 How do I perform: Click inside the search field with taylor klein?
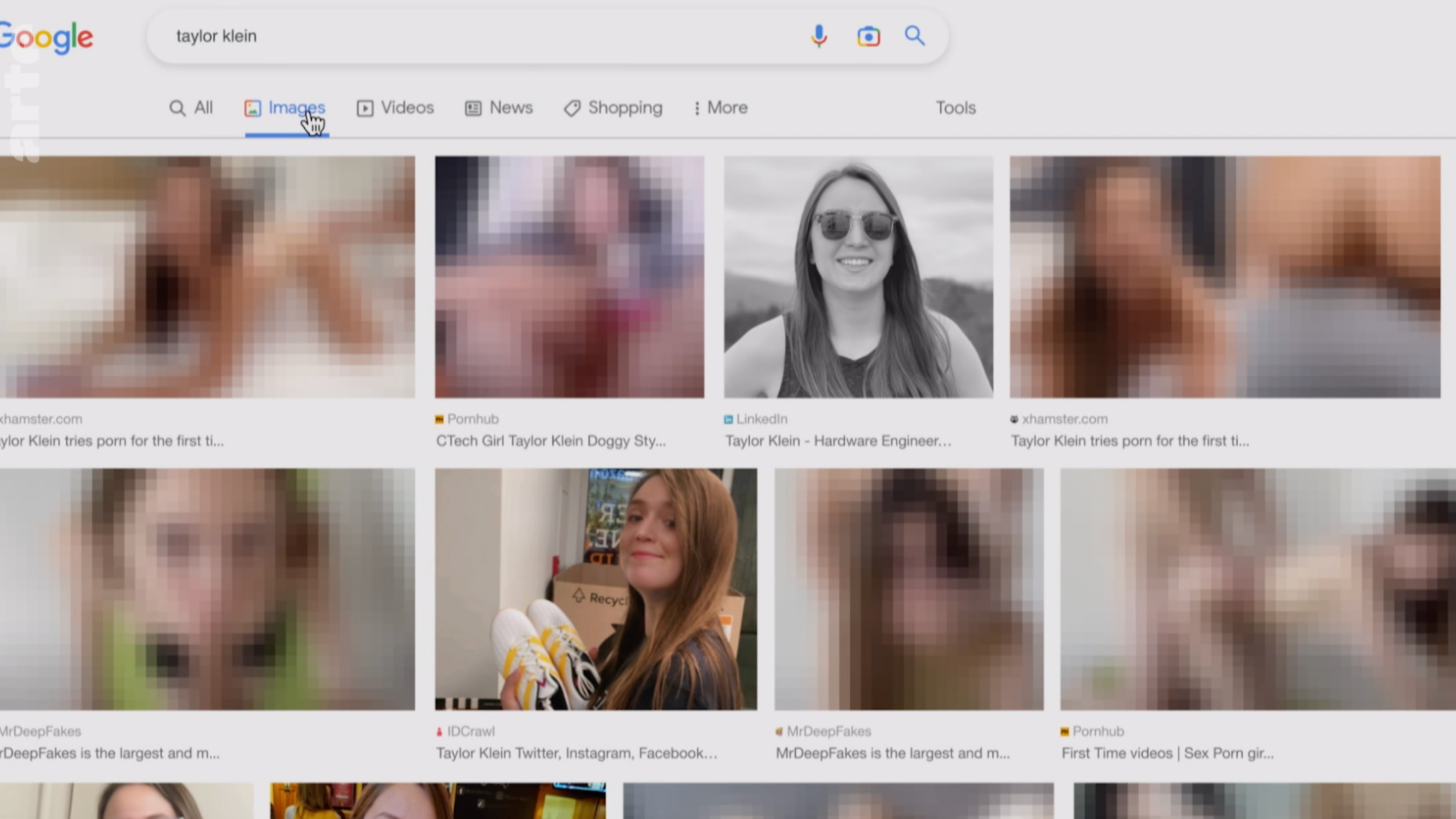[x=452, y=36]
